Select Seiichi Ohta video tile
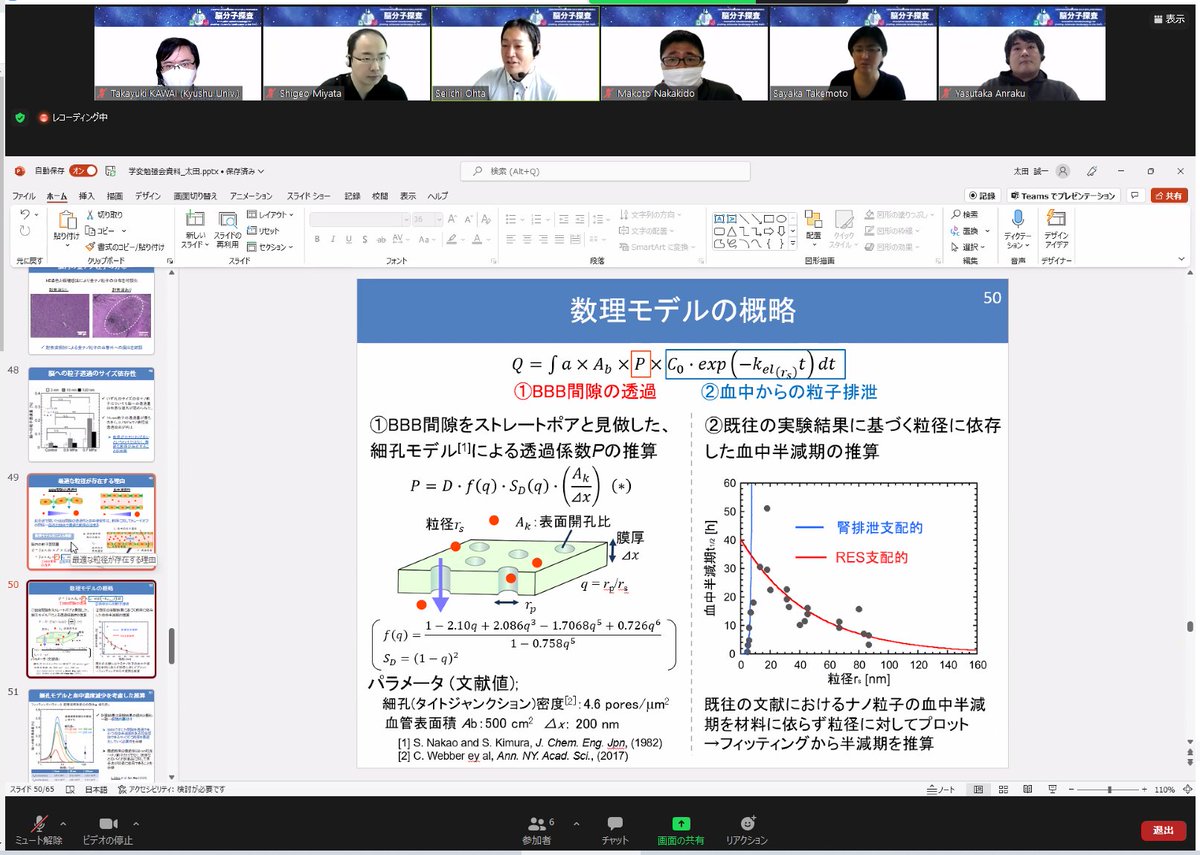The height and width of the screenshot is (855, 1200). [516, 53]
